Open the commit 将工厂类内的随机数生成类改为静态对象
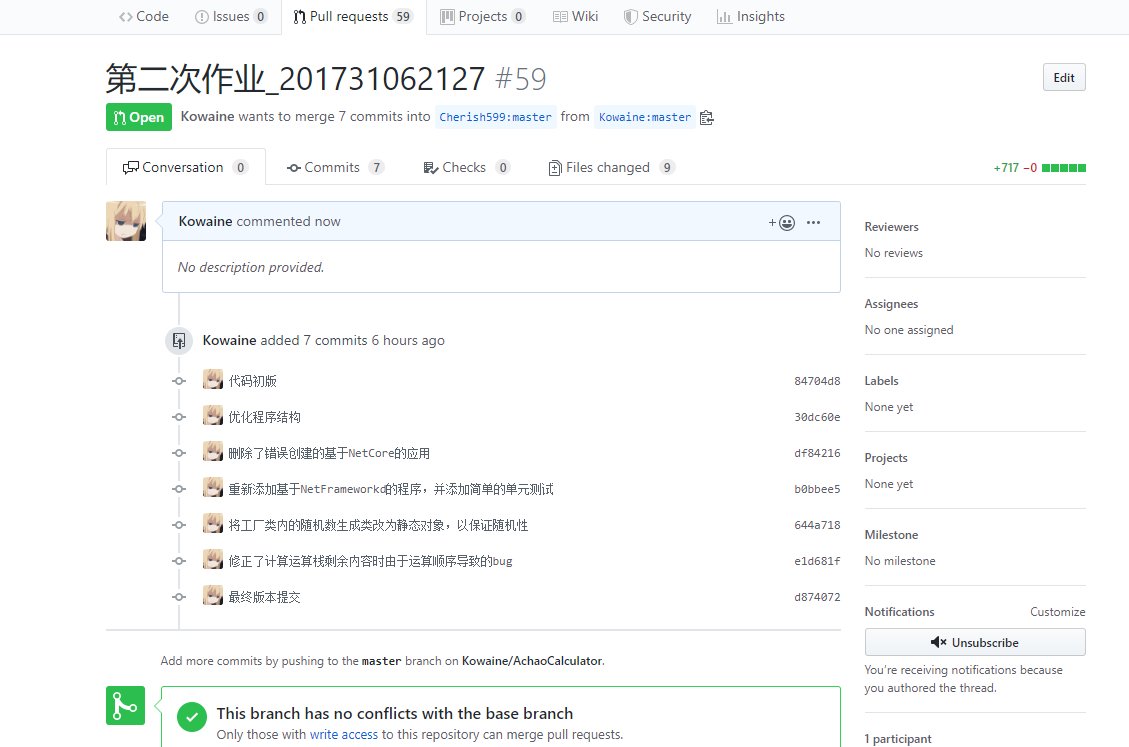This screenshot has height=747, width=1129. [x=378, y=525]
